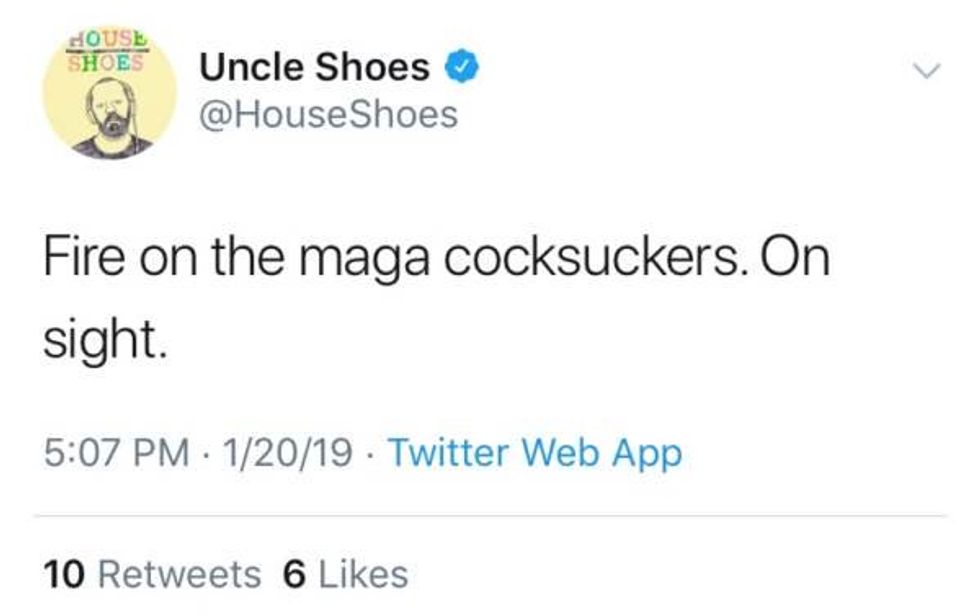View the 10 Retweets list
Screen dimensions: 980x616
pyautogui.click(x=152, y=574)
